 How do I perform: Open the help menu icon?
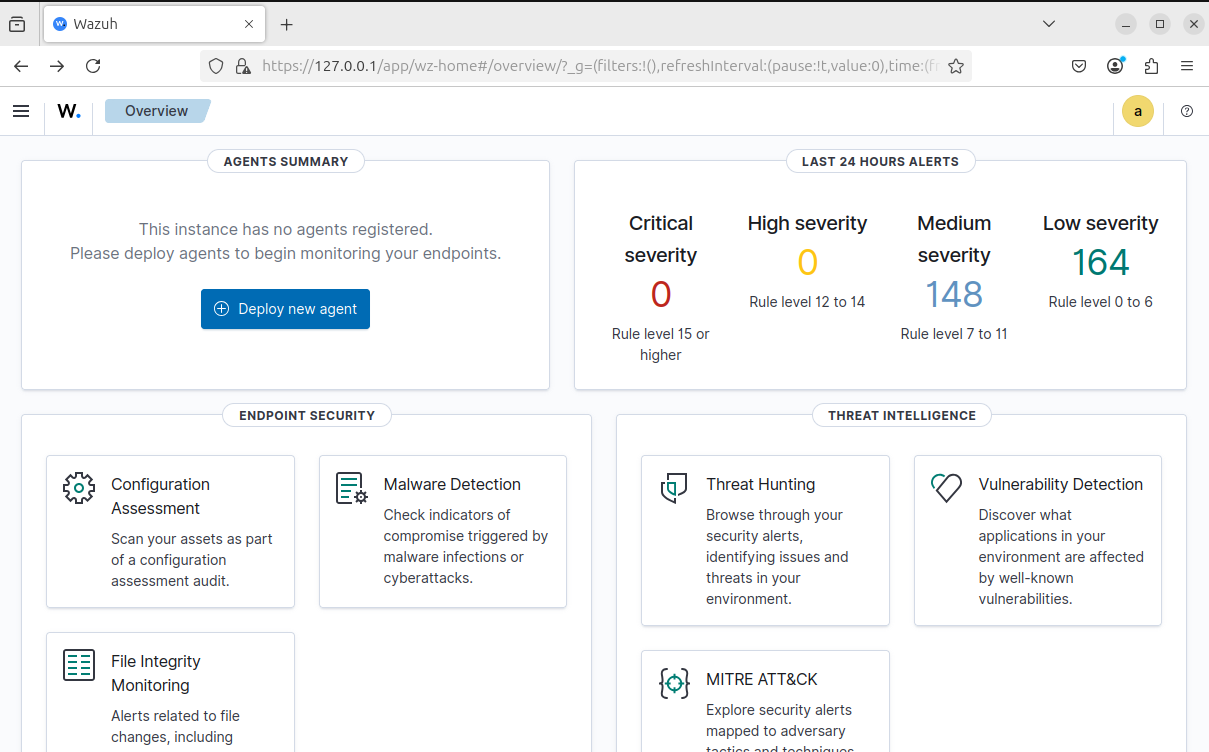[x=1187, y=111]
